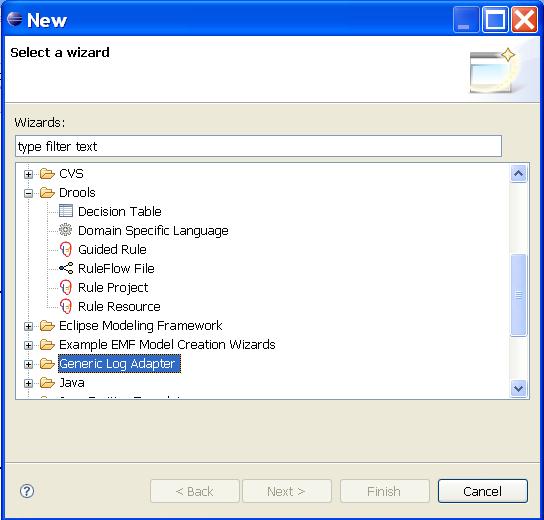Expand the Java category
The image size is (544, 520).
click(28, 383)
